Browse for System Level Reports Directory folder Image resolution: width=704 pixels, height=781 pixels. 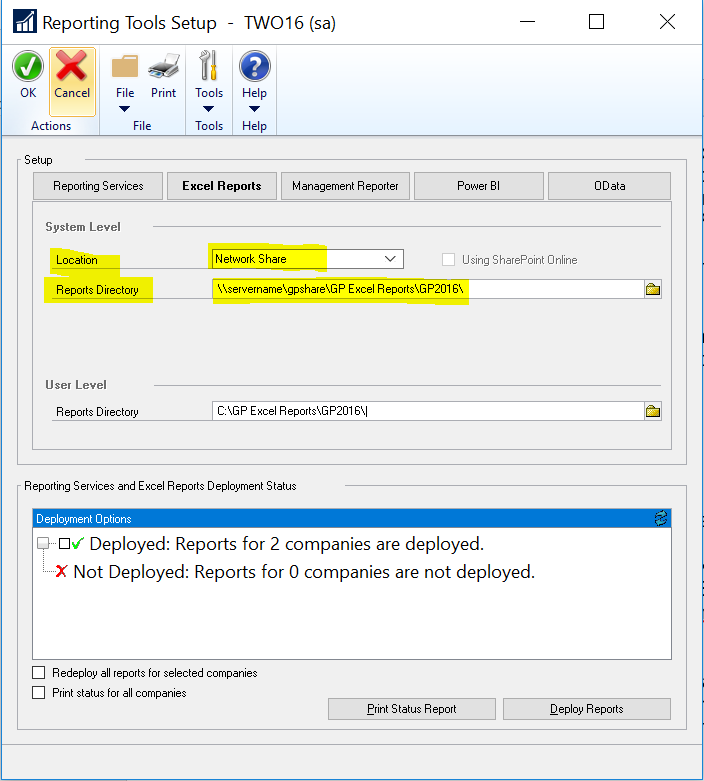tap(652, 289)
